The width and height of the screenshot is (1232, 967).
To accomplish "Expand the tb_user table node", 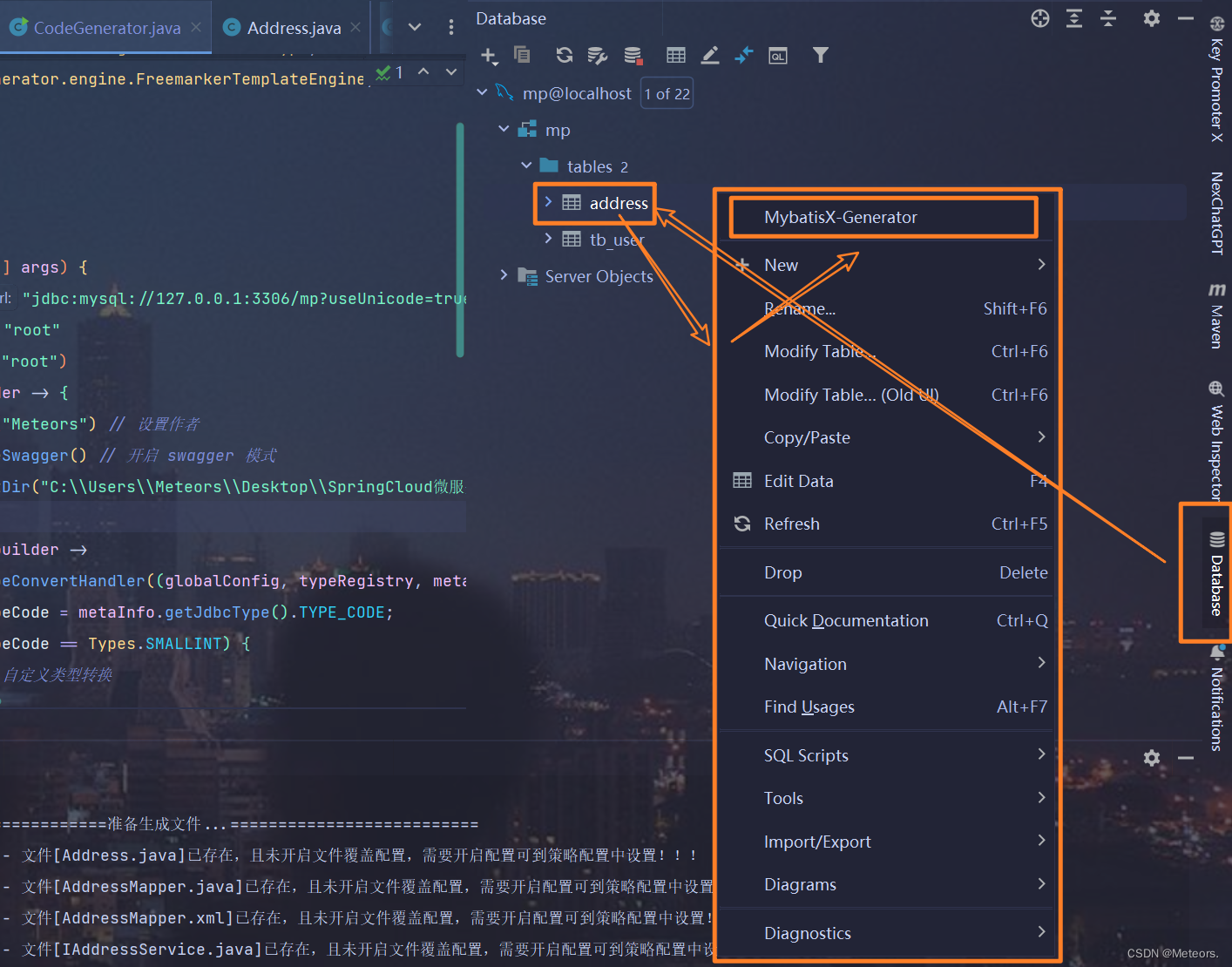I will (x=548, y=238).
